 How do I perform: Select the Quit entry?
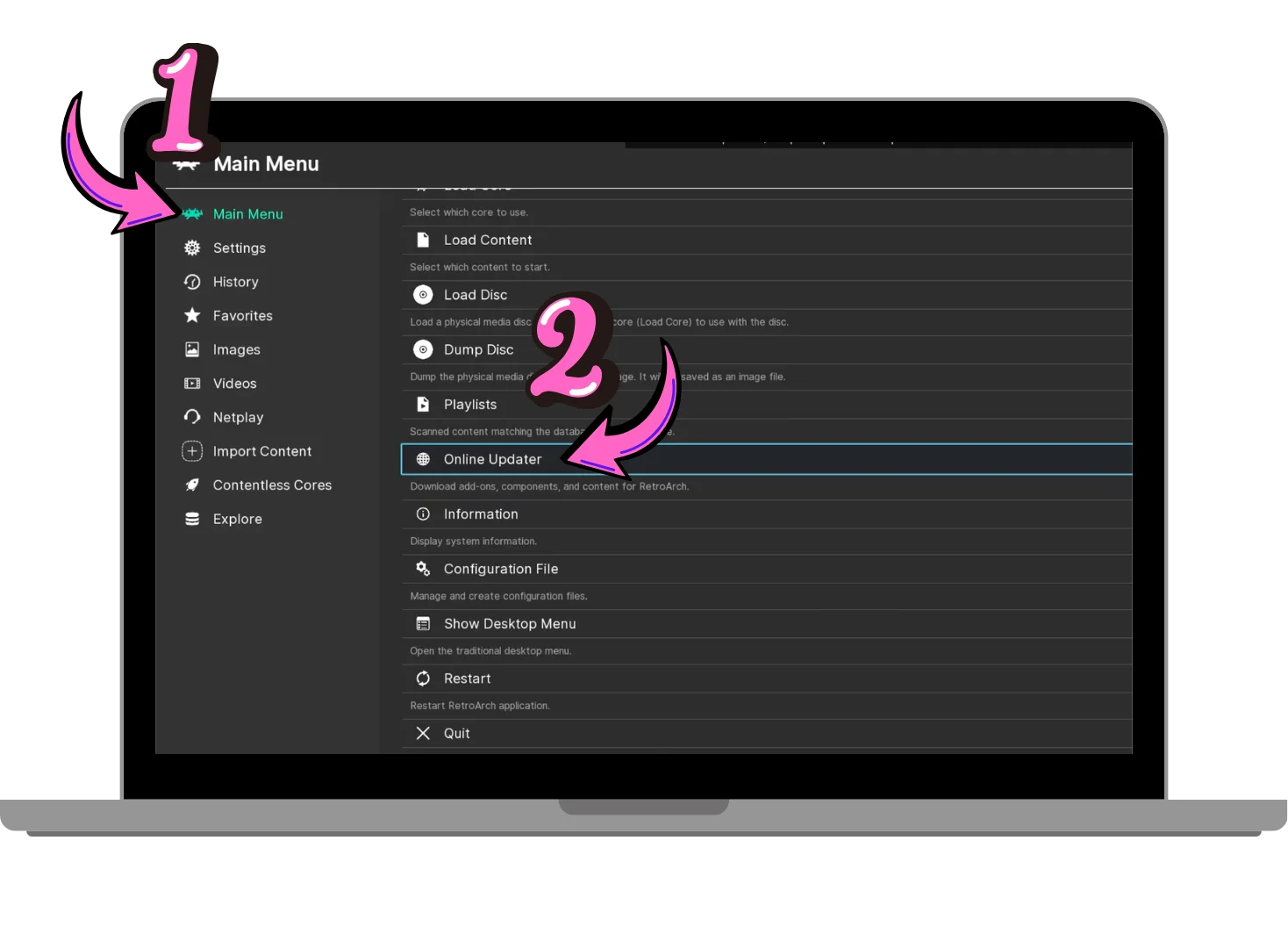pos(767,733)
